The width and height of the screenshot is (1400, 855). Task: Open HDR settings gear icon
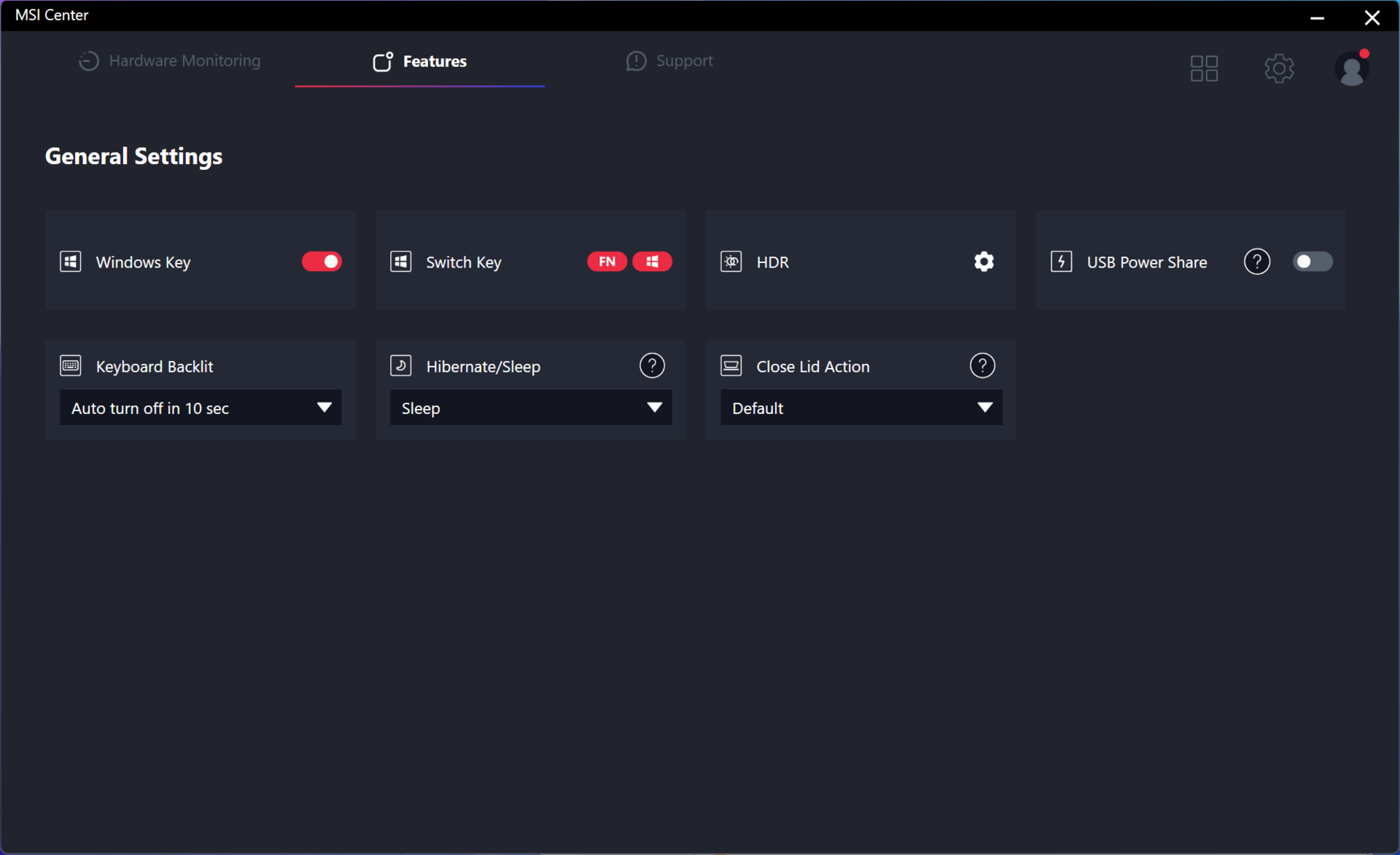[x=984, y=262]
